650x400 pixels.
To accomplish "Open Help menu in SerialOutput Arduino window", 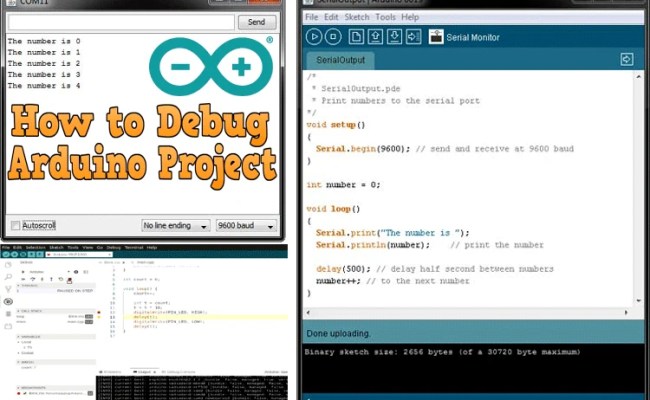I will (410, 17).
